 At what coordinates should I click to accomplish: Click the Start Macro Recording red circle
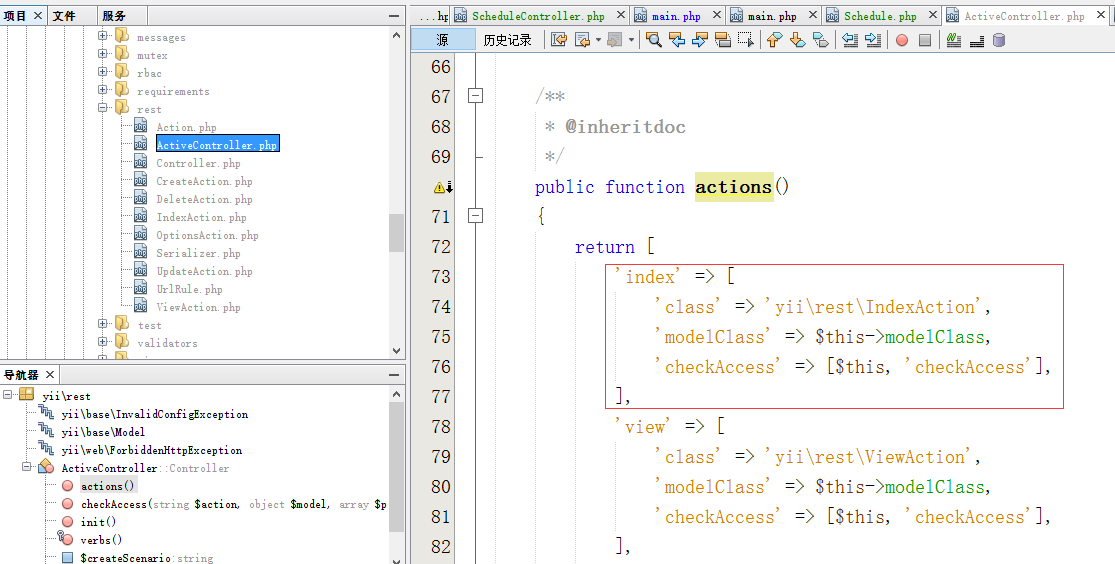click(x=901, y=40)
